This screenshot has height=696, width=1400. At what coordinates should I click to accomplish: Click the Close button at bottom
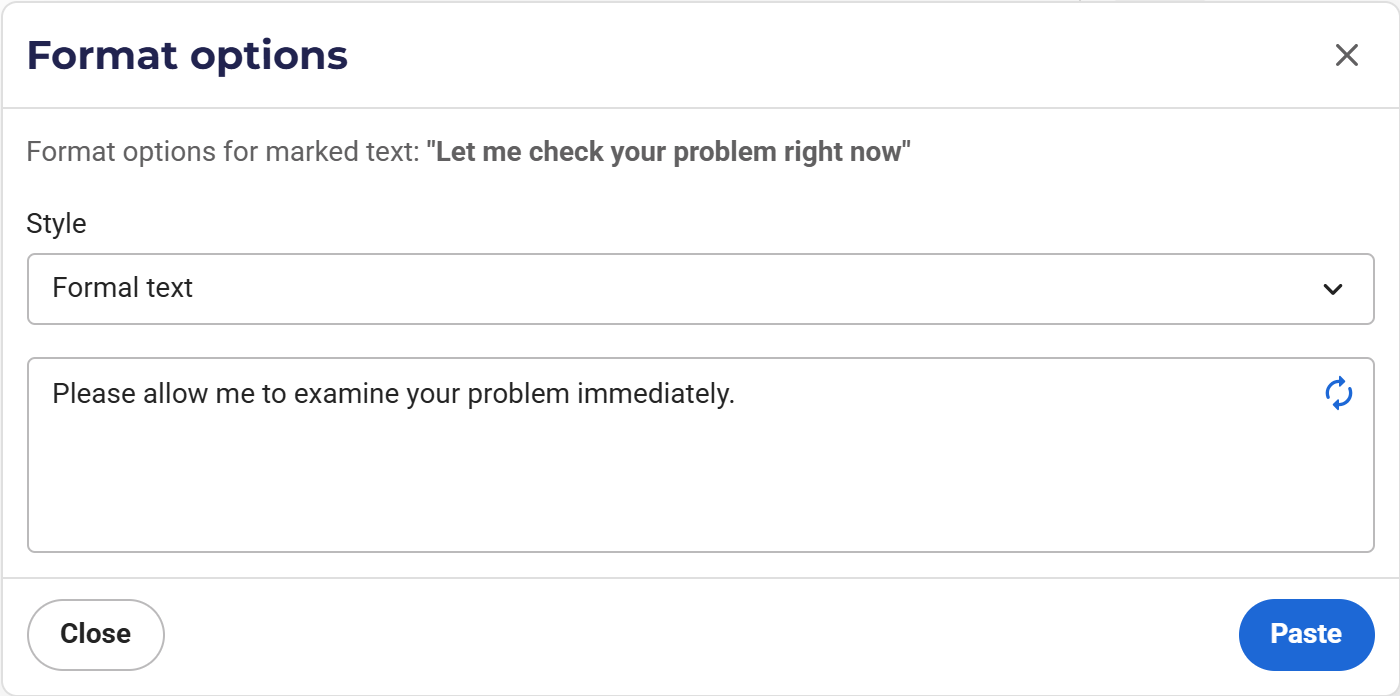tap(96, 634)
